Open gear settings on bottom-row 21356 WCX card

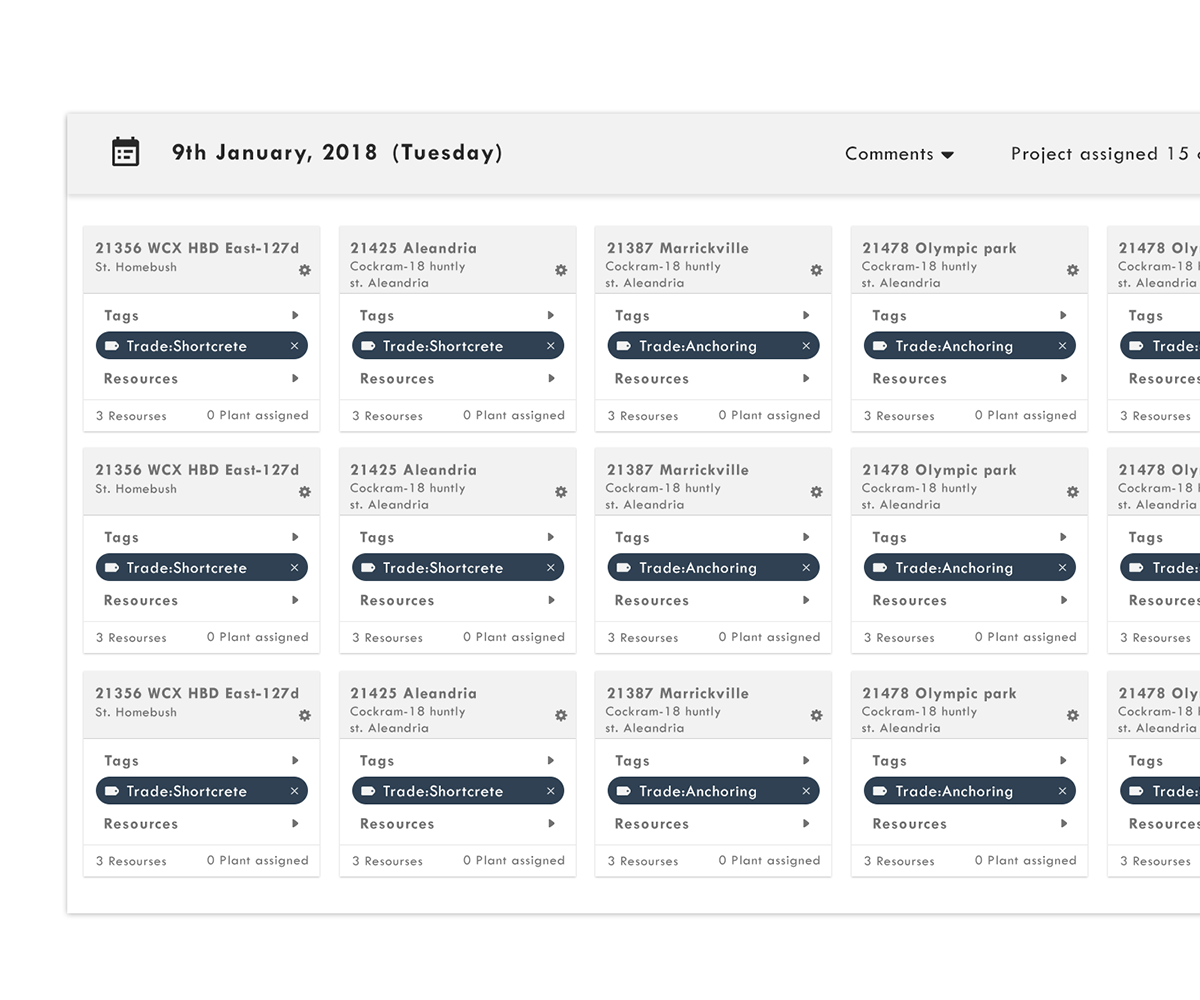click(305, 715)
